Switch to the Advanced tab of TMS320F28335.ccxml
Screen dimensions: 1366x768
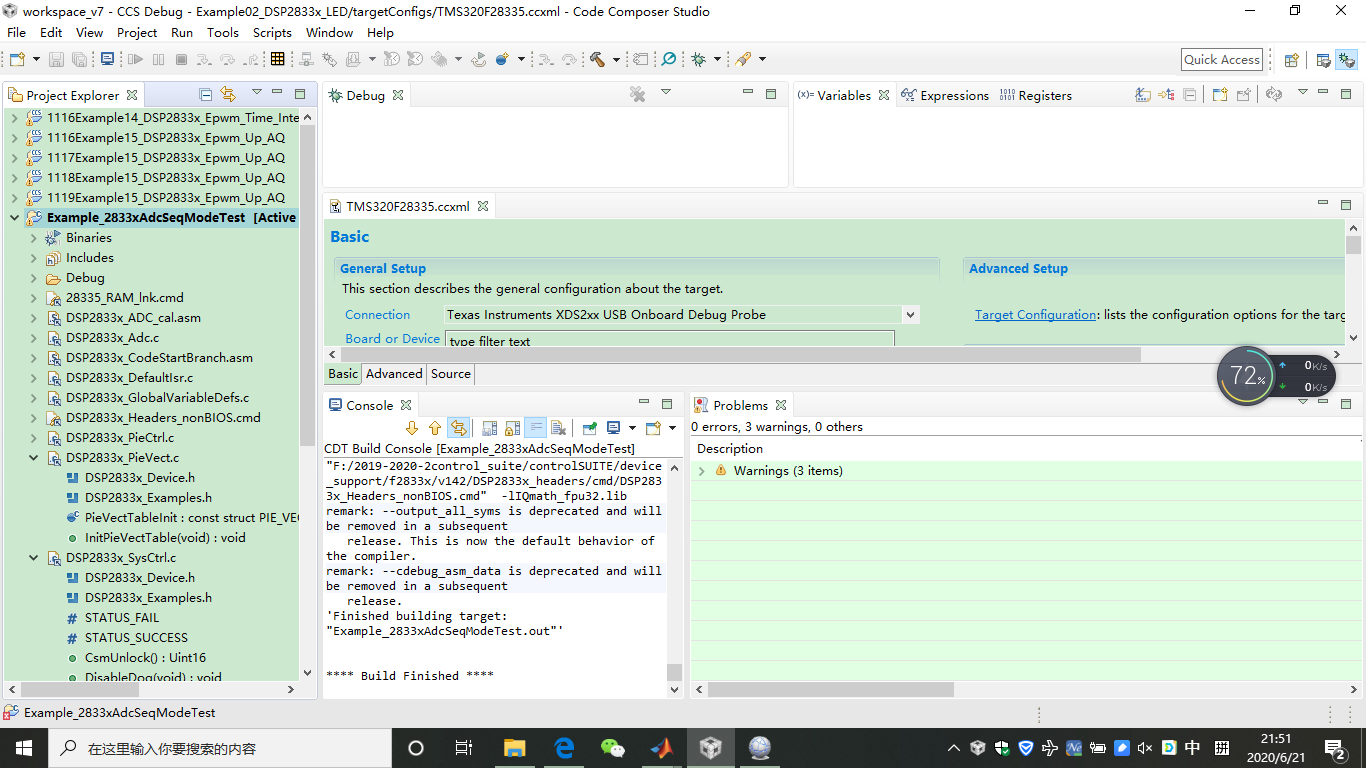click(x=393, y=373)
